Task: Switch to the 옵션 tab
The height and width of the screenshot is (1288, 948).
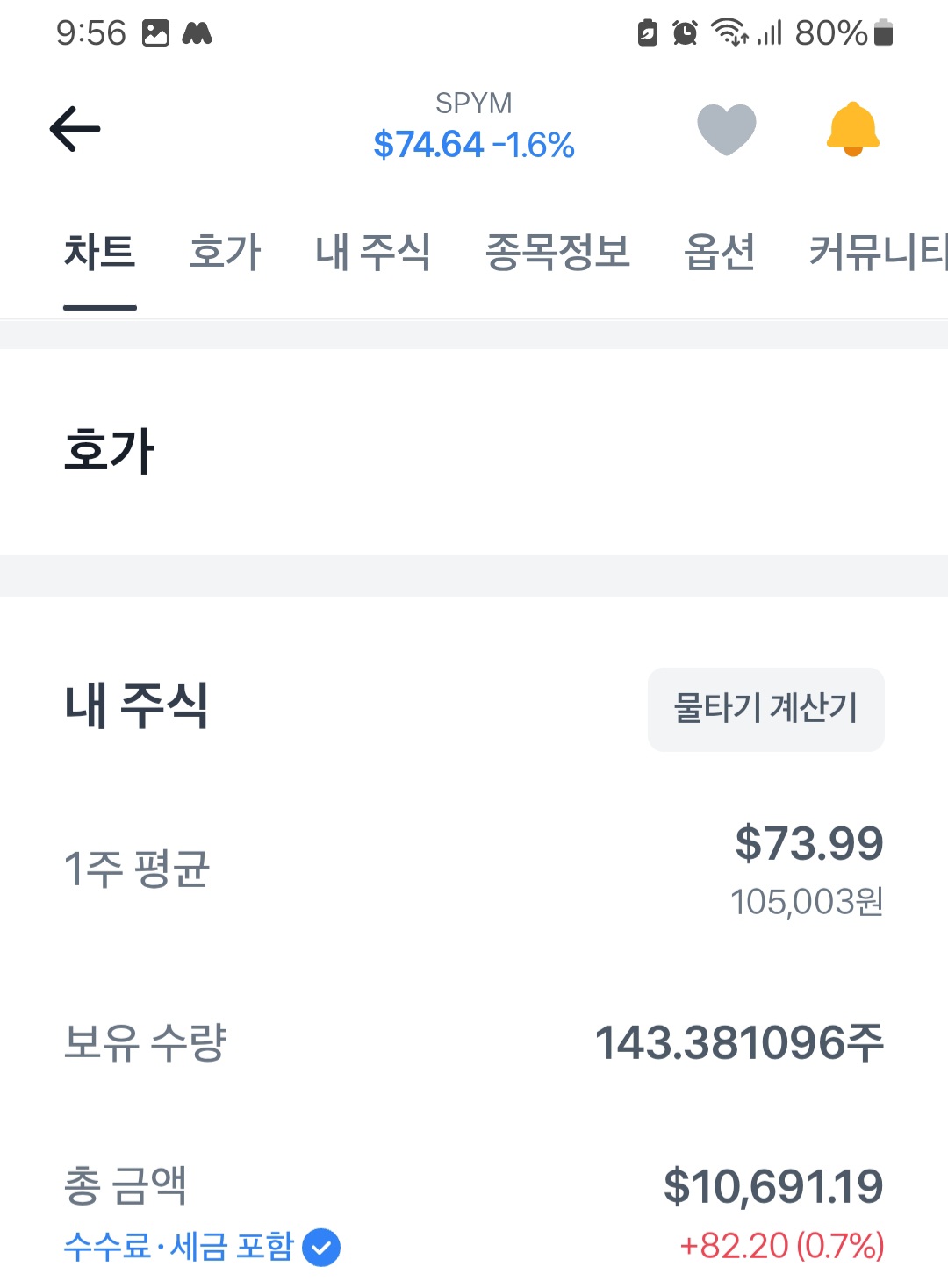Action: pyautogui.click(x=719, y=253)
